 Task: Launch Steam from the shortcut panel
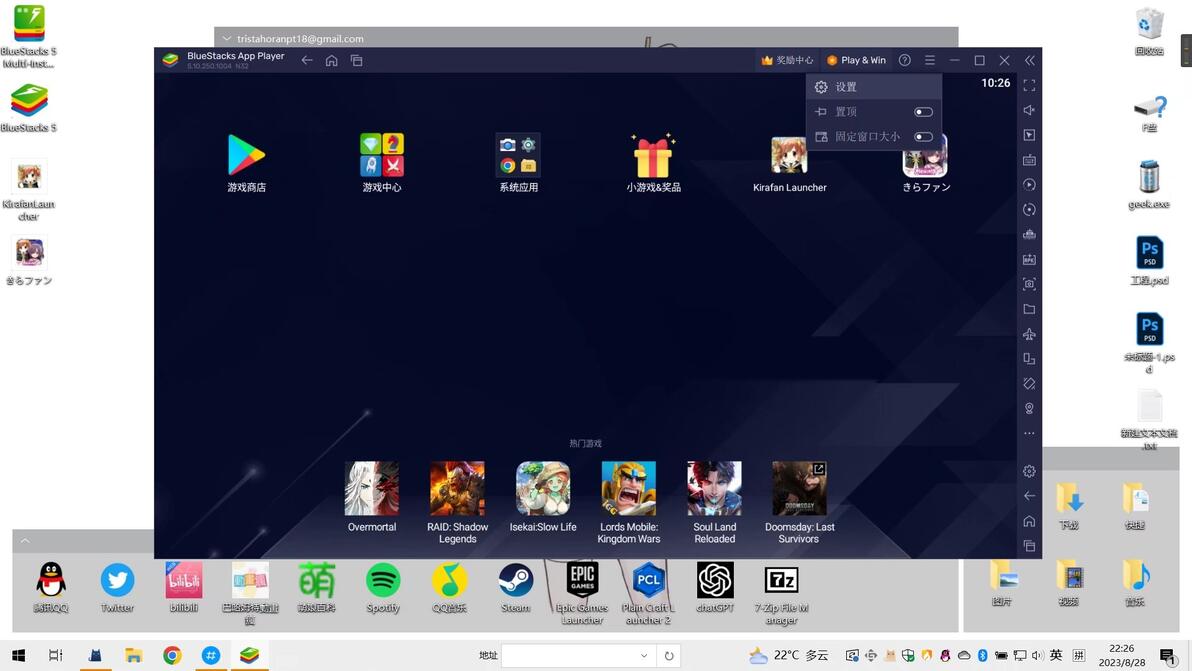tap(515, 587)
